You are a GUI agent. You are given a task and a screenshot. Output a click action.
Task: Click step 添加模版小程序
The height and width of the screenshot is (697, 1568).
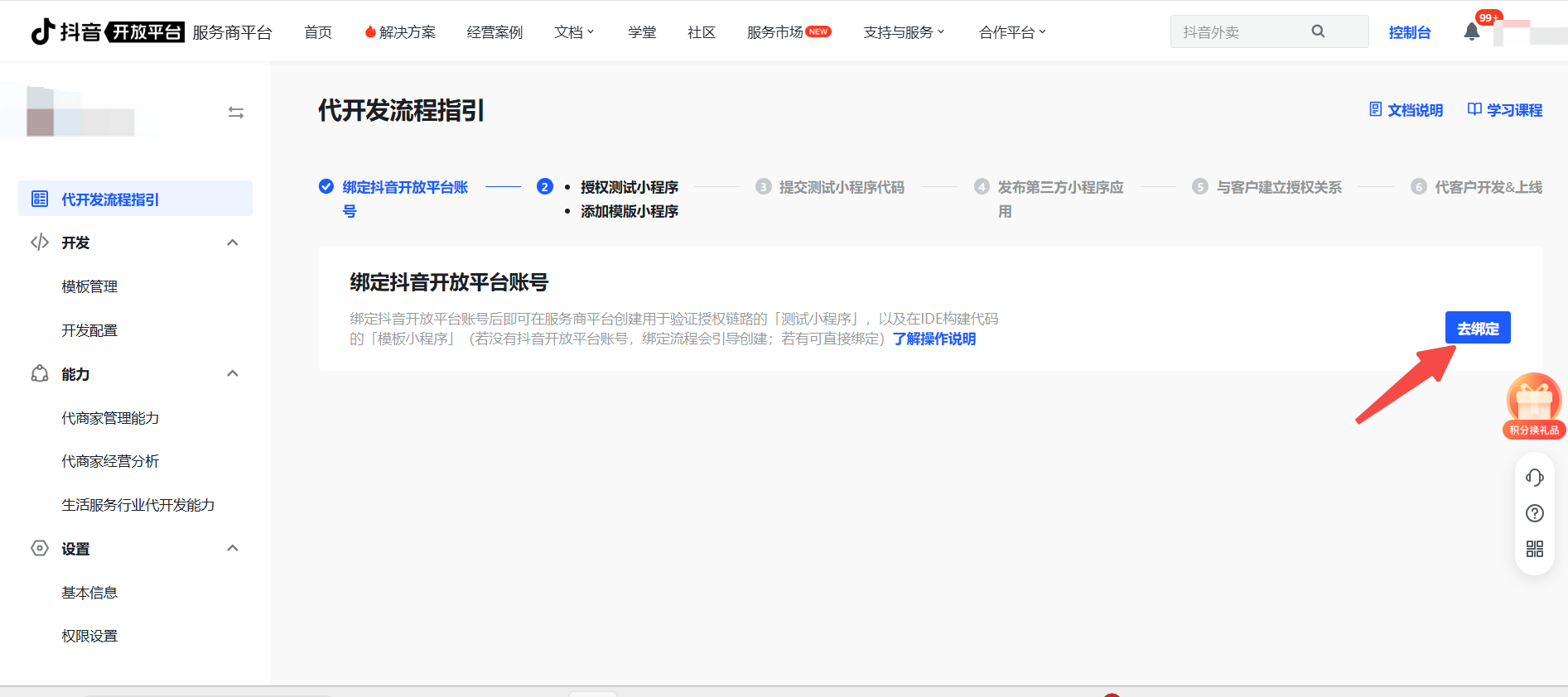(630, 211)
